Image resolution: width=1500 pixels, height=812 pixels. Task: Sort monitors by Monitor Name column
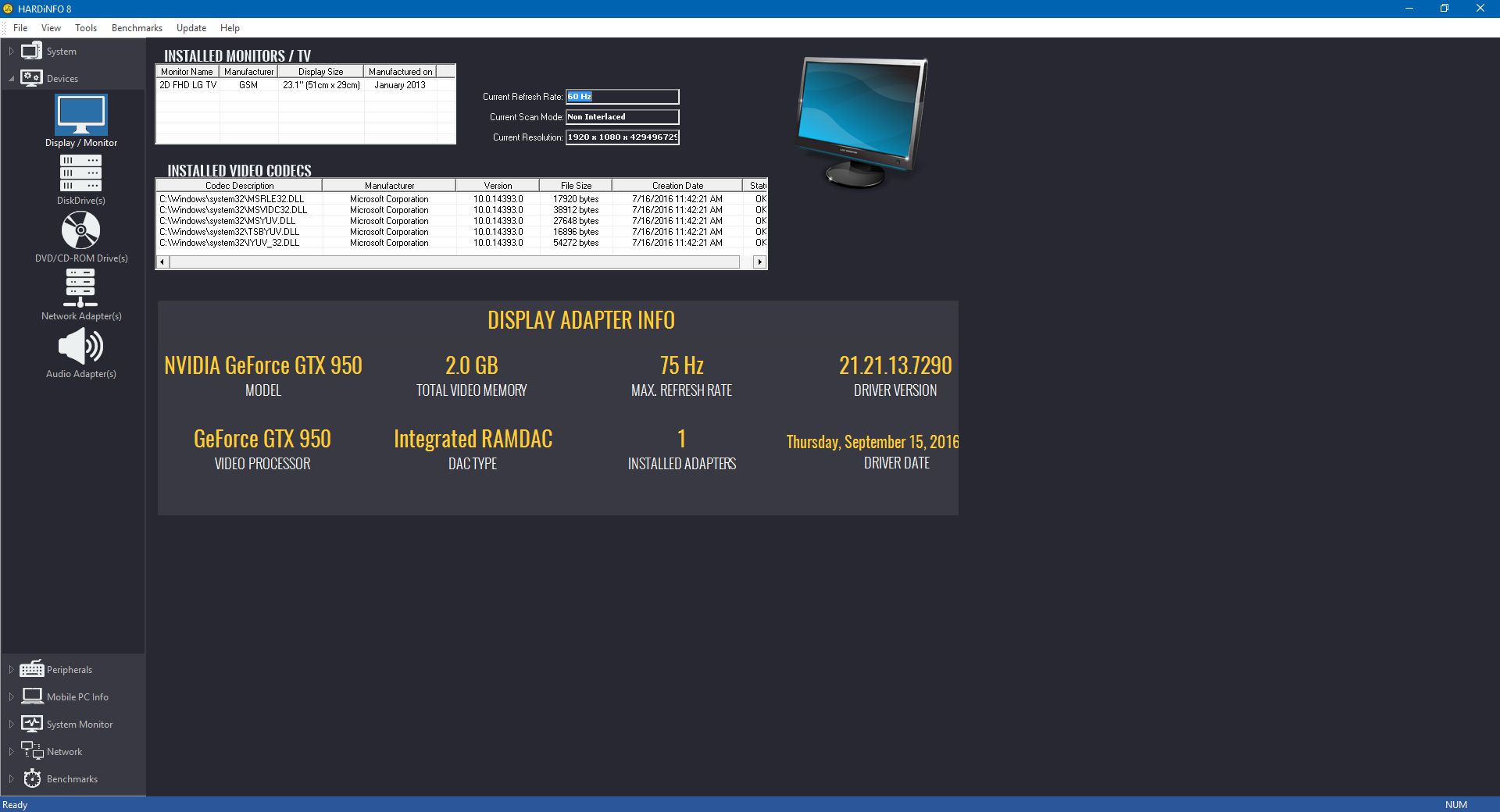pyautogui.click(x=187, y=72)
